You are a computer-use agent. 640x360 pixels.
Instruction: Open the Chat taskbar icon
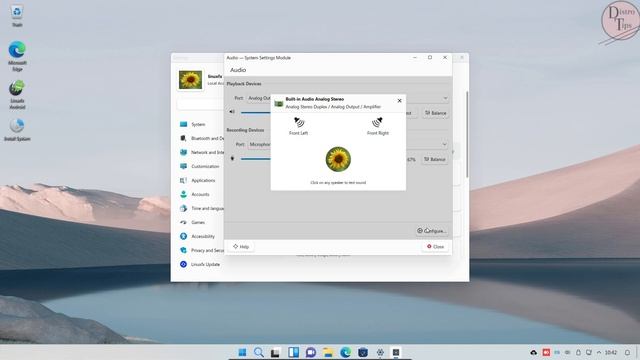click(x=311, y=352)
